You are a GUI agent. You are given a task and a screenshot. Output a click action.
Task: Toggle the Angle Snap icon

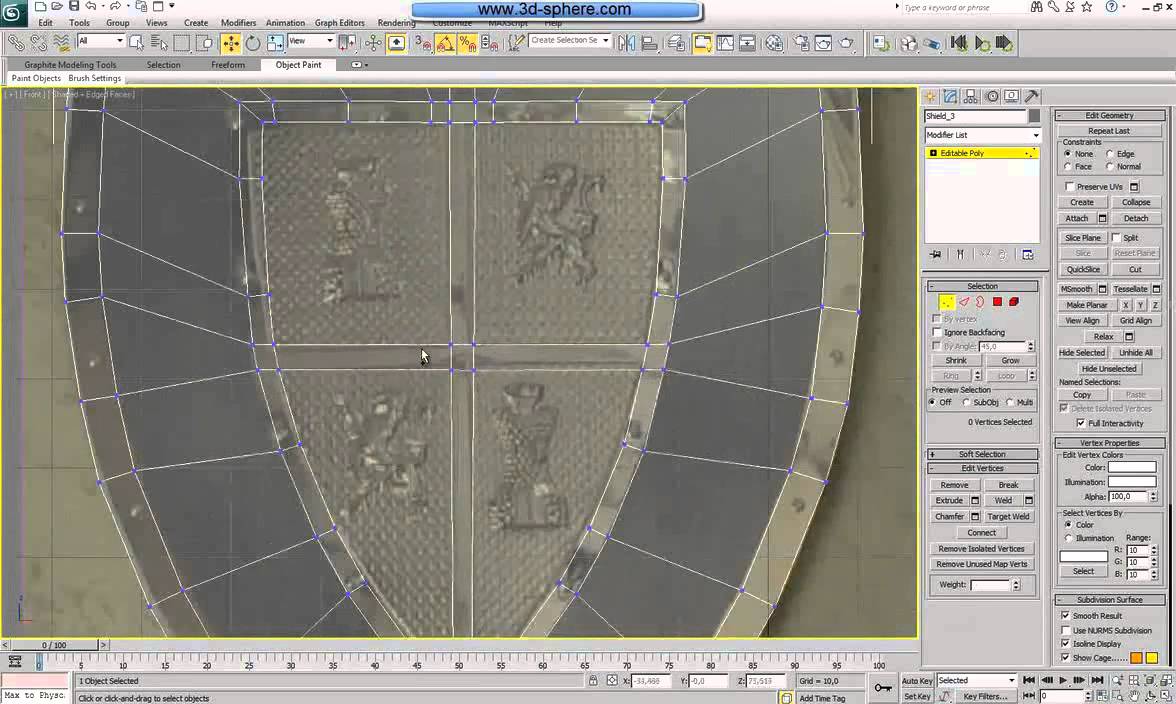coord(445,43)
